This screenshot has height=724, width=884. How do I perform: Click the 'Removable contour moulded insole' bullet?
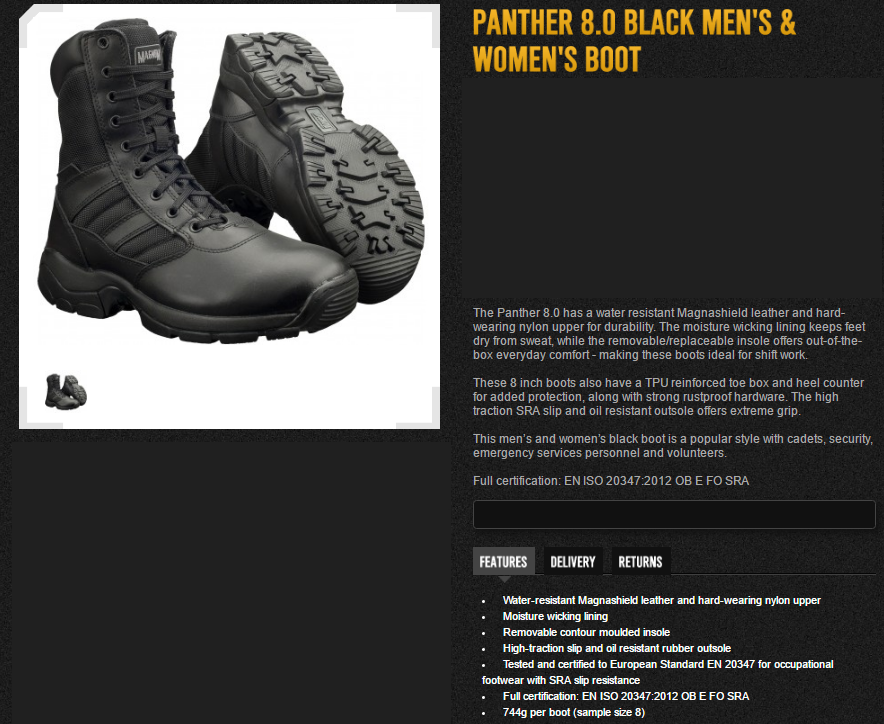coord(586,632)
